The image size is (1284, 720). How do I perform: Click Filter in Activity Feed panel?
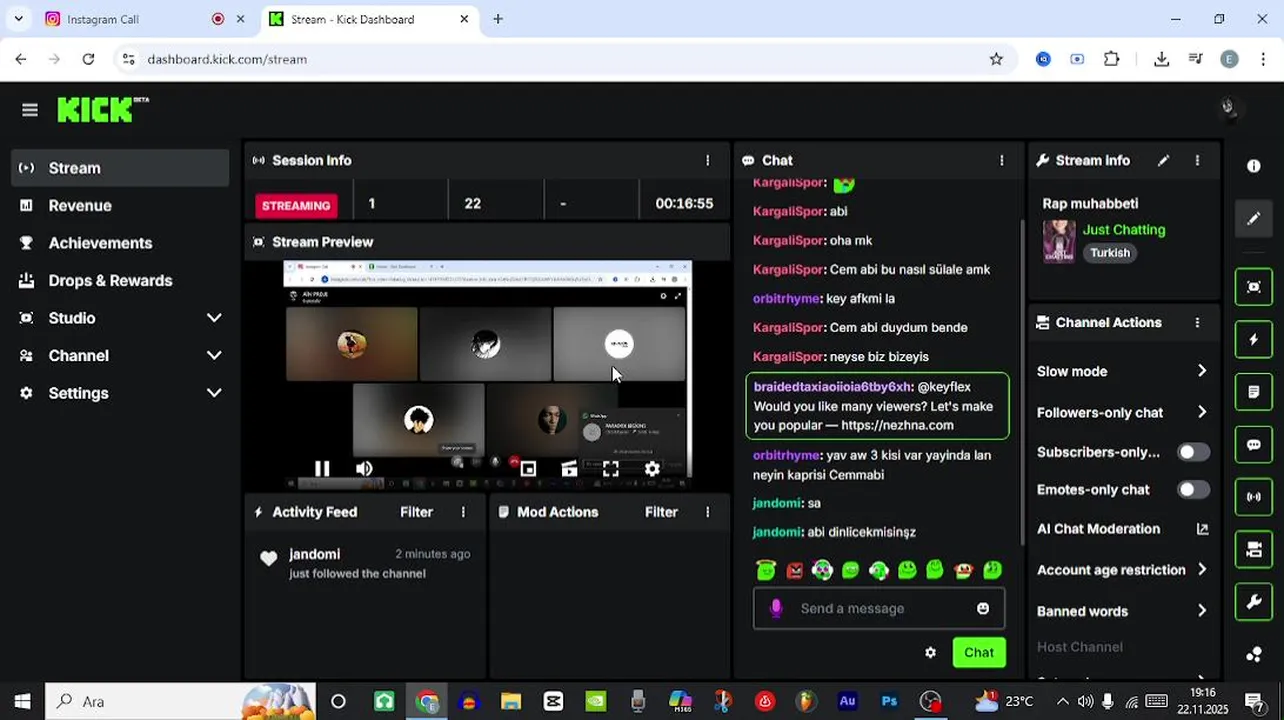[416, 512]
